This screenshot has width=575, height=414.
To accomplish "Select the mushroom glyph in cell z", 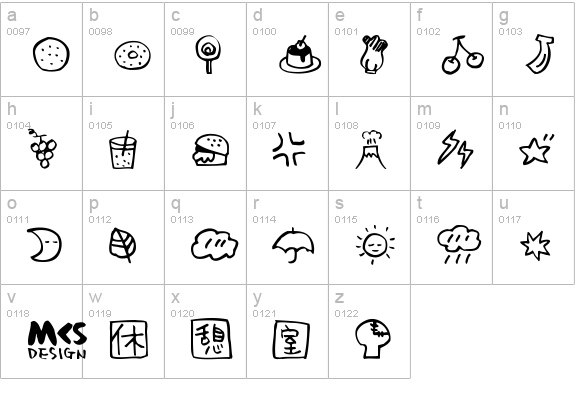I will 373,338.
